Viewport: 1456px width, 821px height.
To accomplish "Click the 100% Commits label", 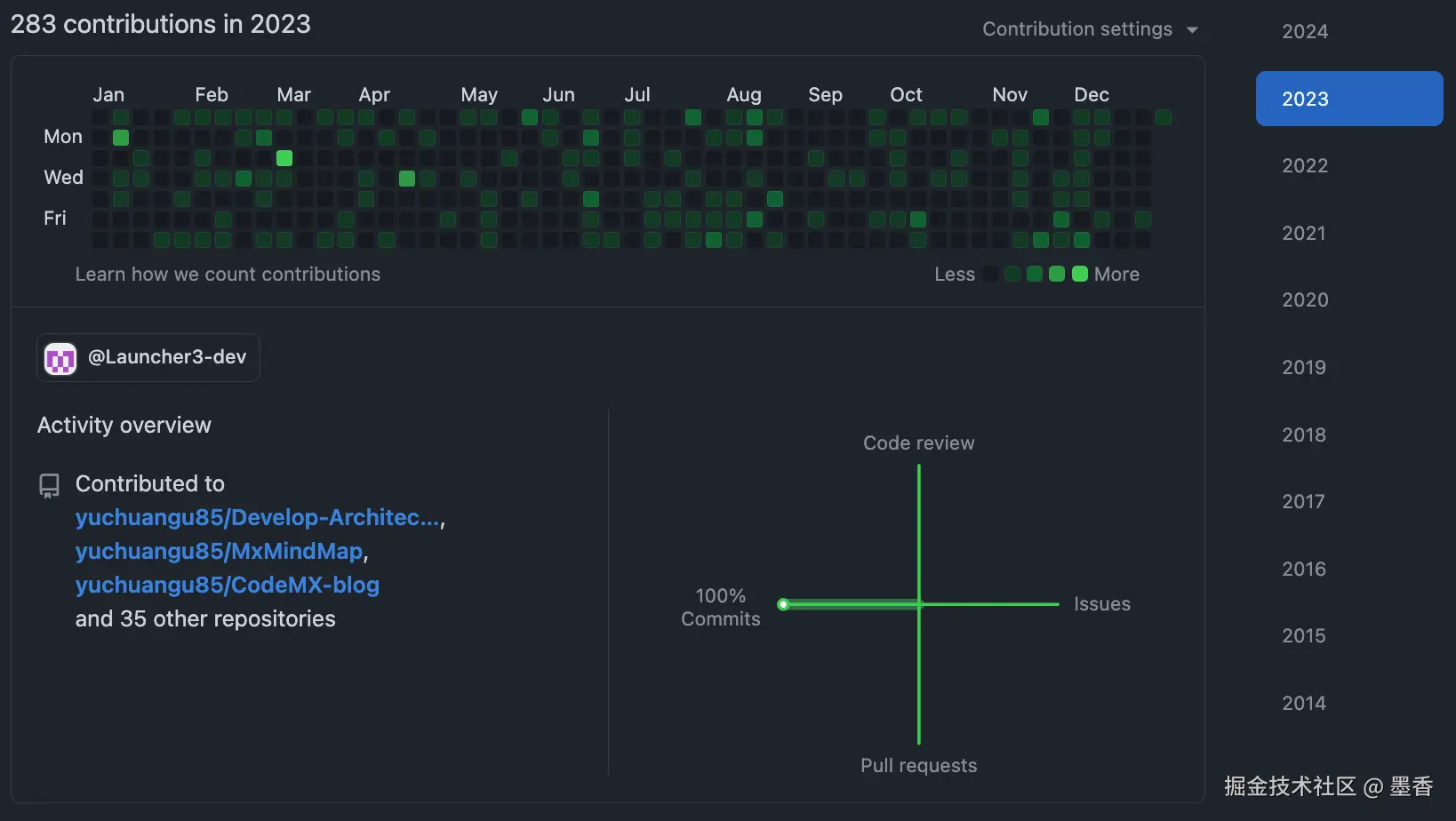I will point(721,607).
